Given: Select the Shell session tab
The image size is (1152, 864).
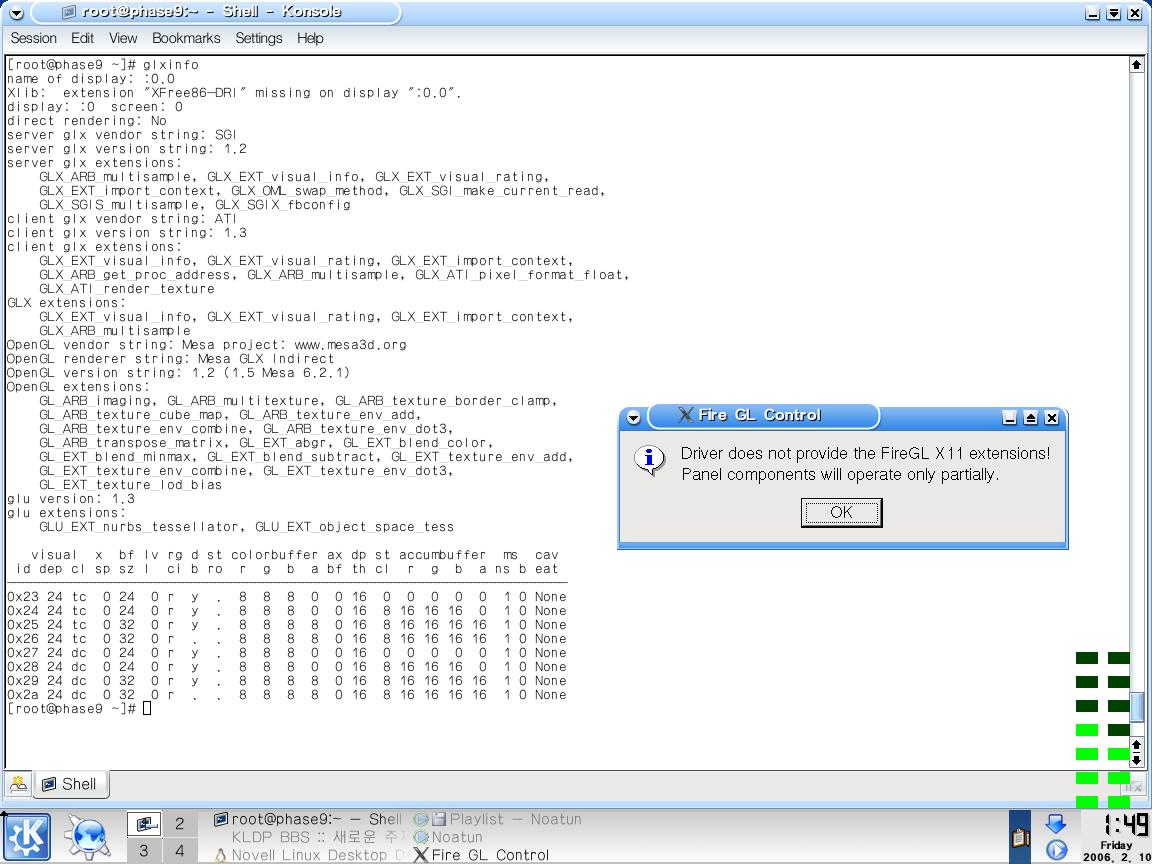Looking at the screenshot, I should pyautogui.click(x=71, y=784).
